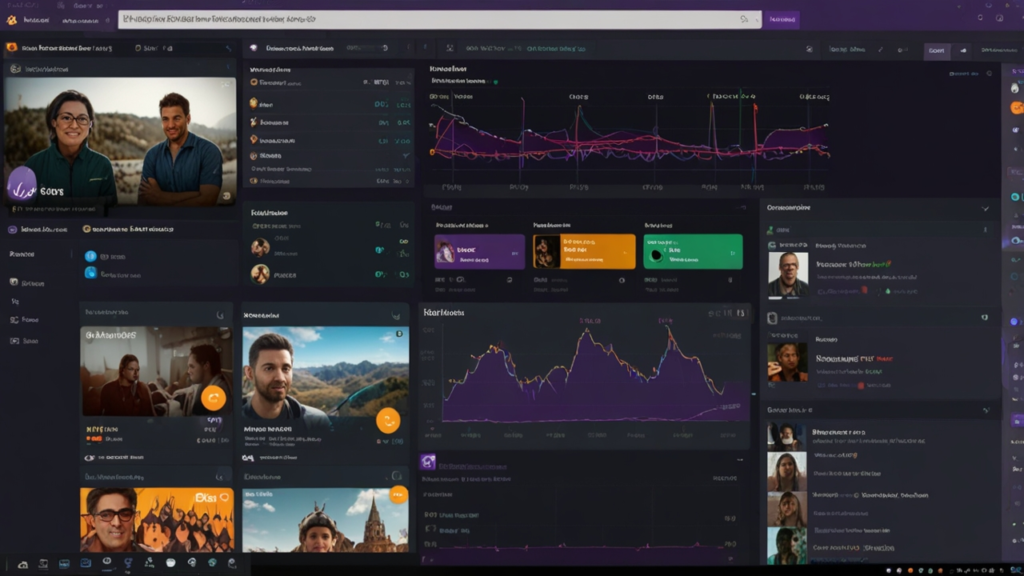The width and height of the screenshot is (1024, 576).
Task: Click the orange figure icon on third stats row
Action: tap(253, 122)
